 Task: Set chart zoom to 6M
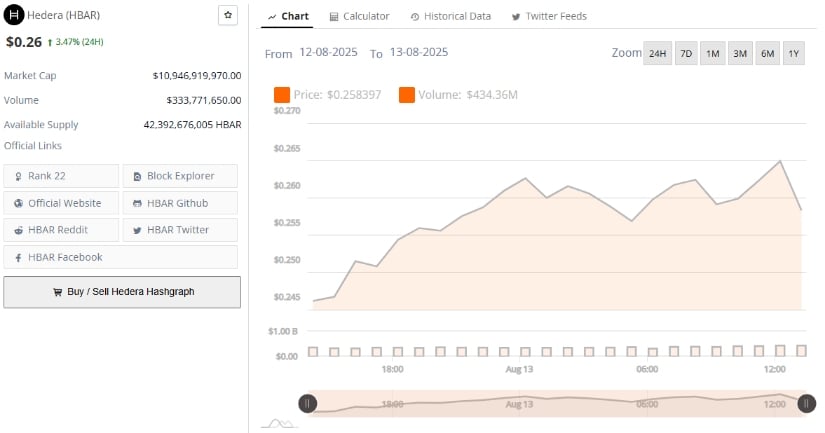click(768, 53)
